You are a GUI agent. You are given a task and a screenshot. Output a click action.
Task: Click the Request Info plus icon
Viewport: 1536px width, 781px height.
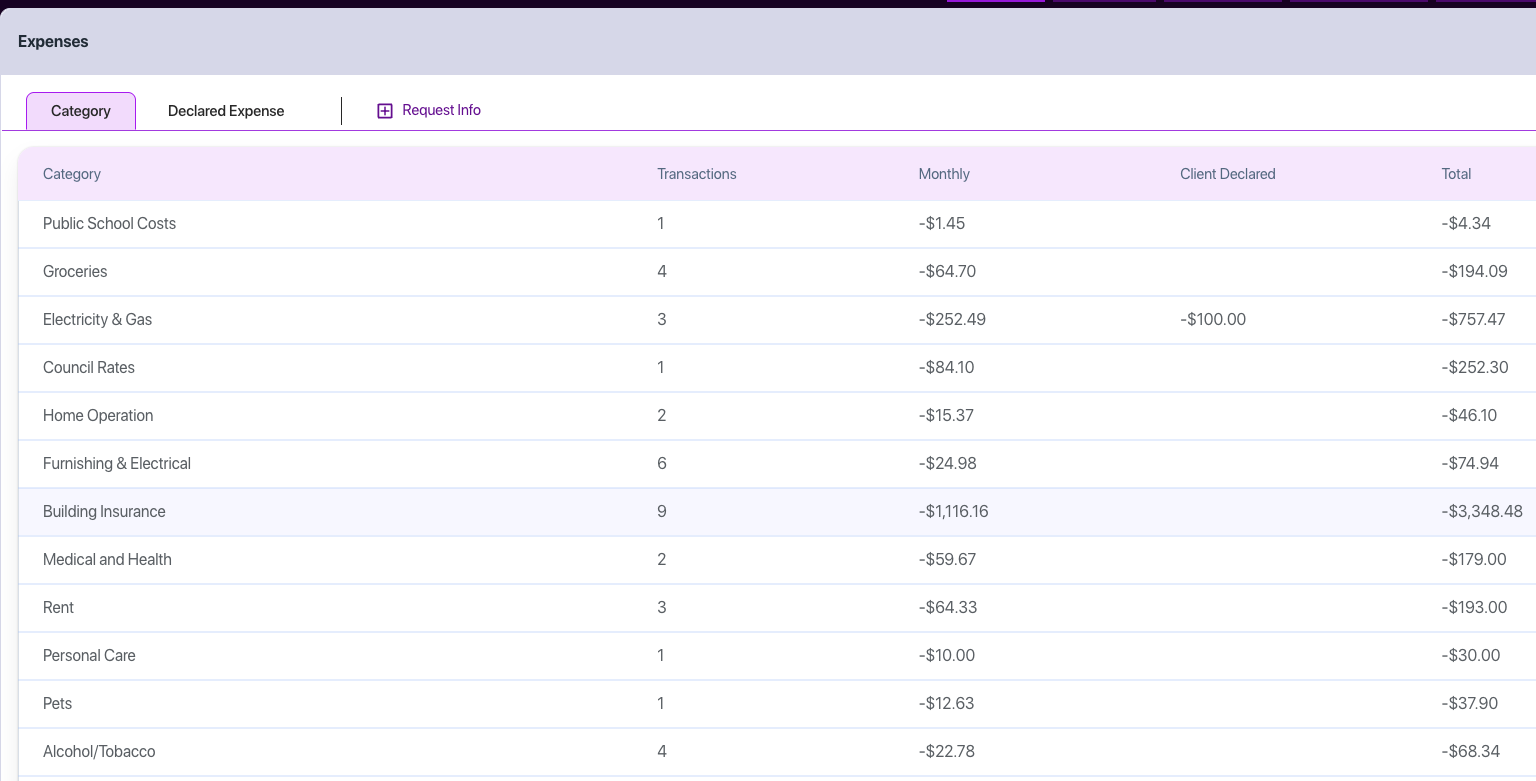point(385,111)
